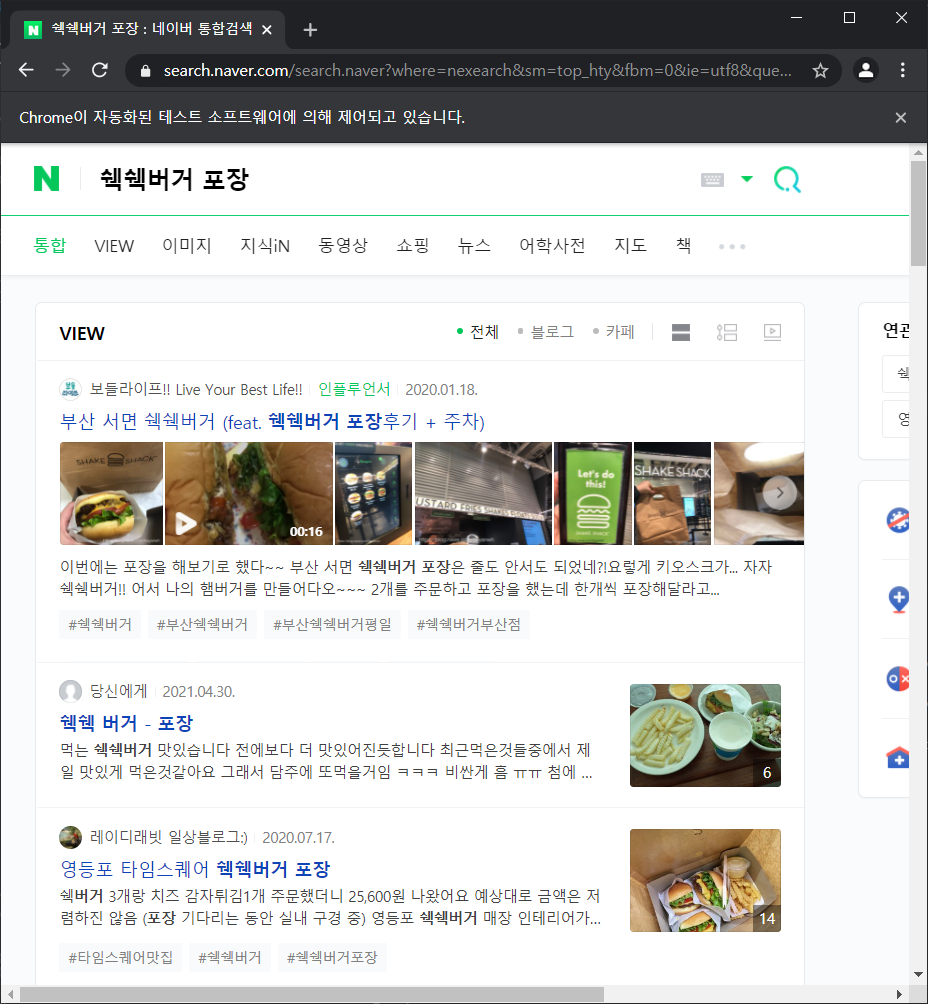Open the Chrome profile avatar icon
Image resolution: width=928 pixels, height=1004 pixels.
[866, 70]
